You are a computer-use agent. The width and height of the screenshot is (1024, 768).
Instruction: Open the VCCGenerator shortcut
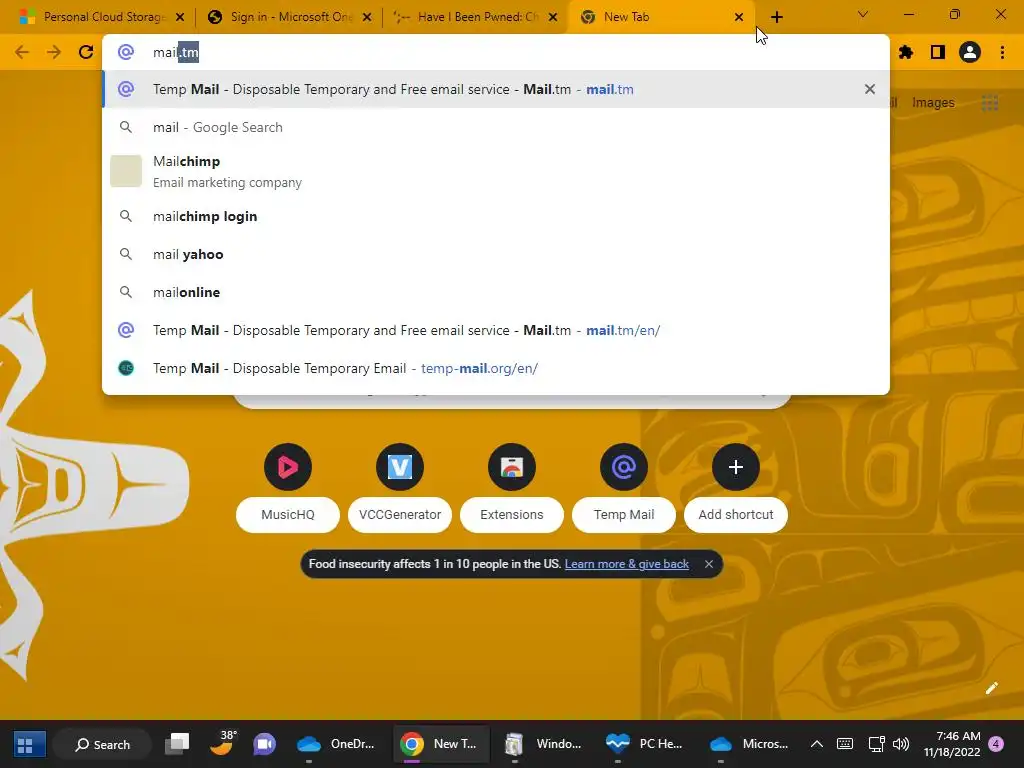[400, 487]
